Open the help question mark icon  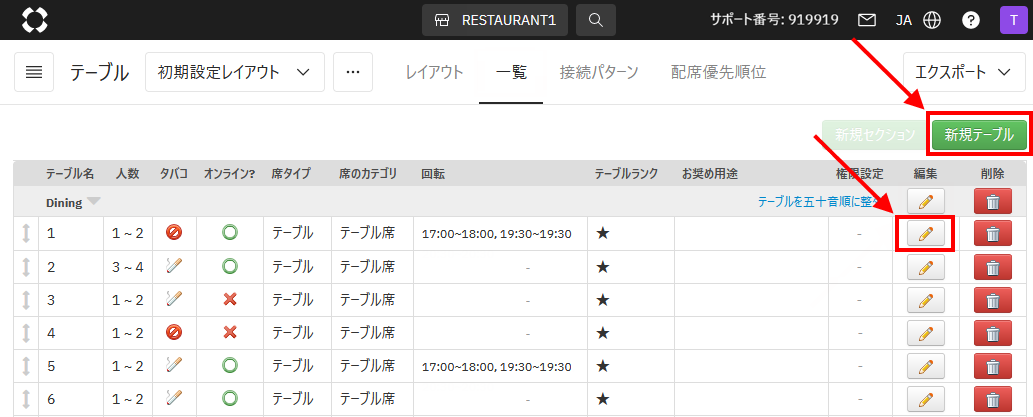click(970, 20)
